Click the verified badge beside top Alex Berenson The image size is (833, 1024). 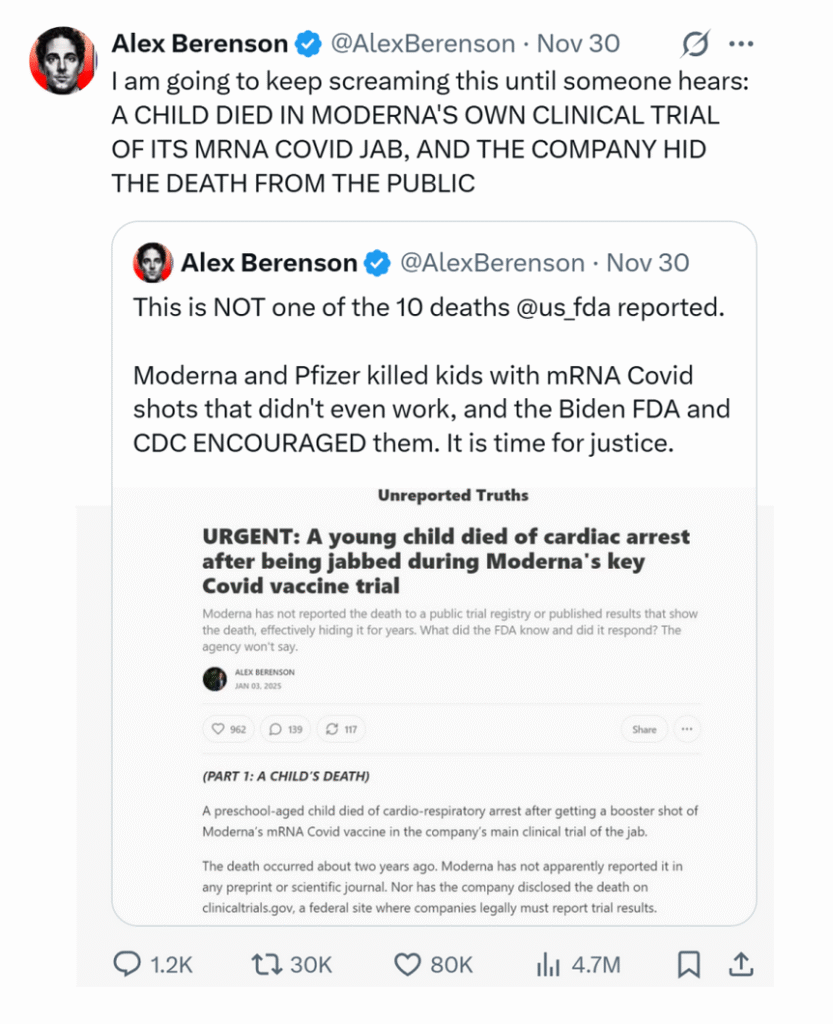[309, 44]
